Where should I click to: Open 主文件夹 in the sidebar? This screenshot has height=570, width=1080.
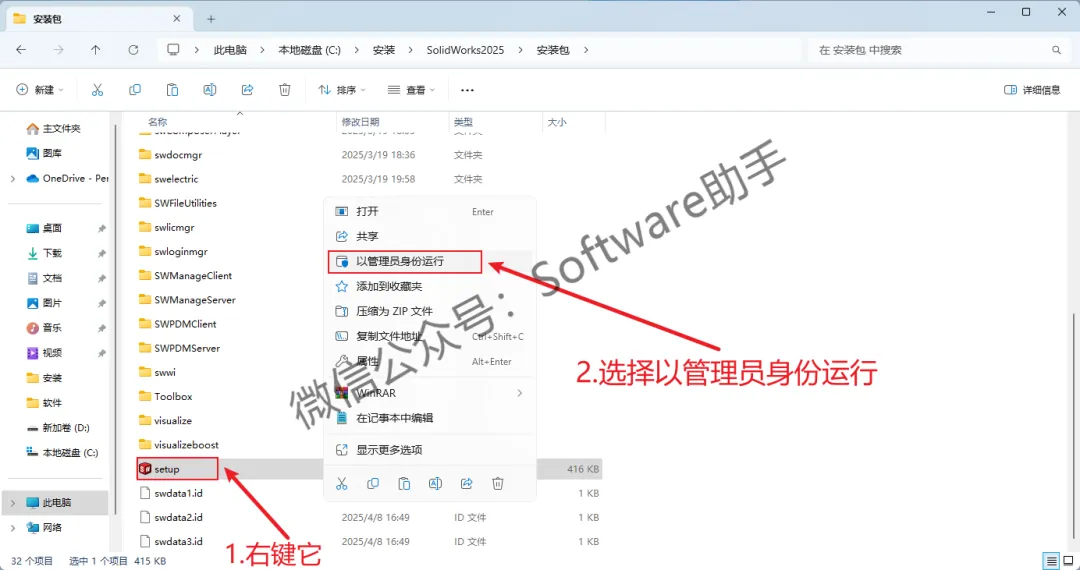pos(54,129)
